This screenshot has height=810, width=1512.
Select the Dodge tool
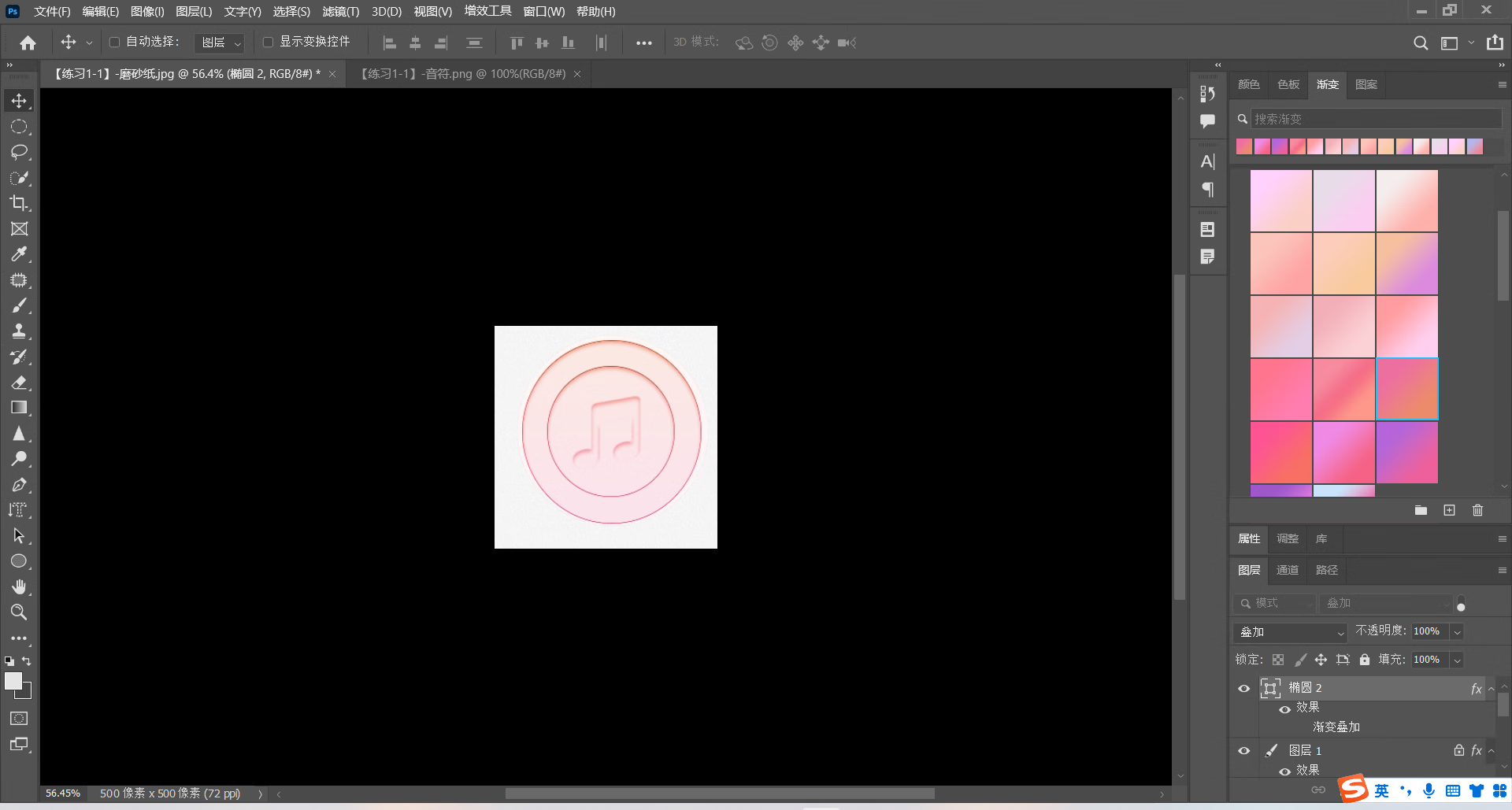(19, 459)
